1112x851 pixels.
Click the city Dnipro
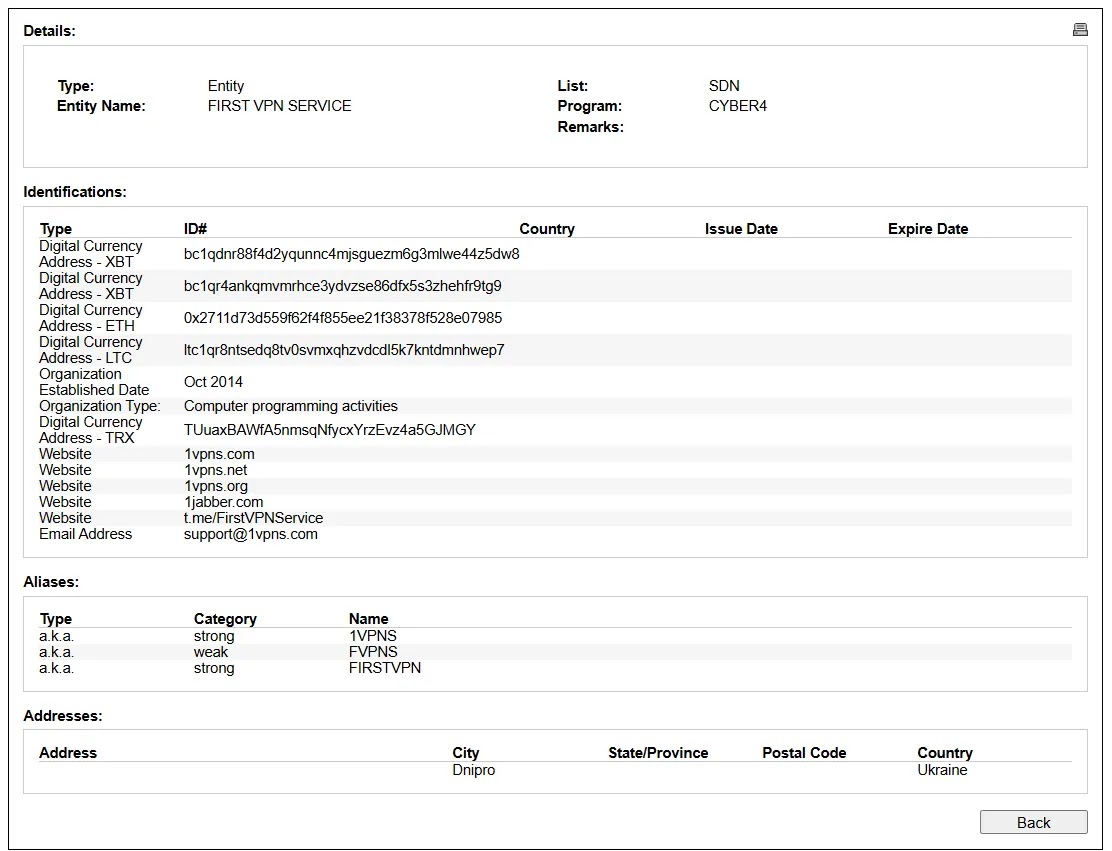pos(474,770)
